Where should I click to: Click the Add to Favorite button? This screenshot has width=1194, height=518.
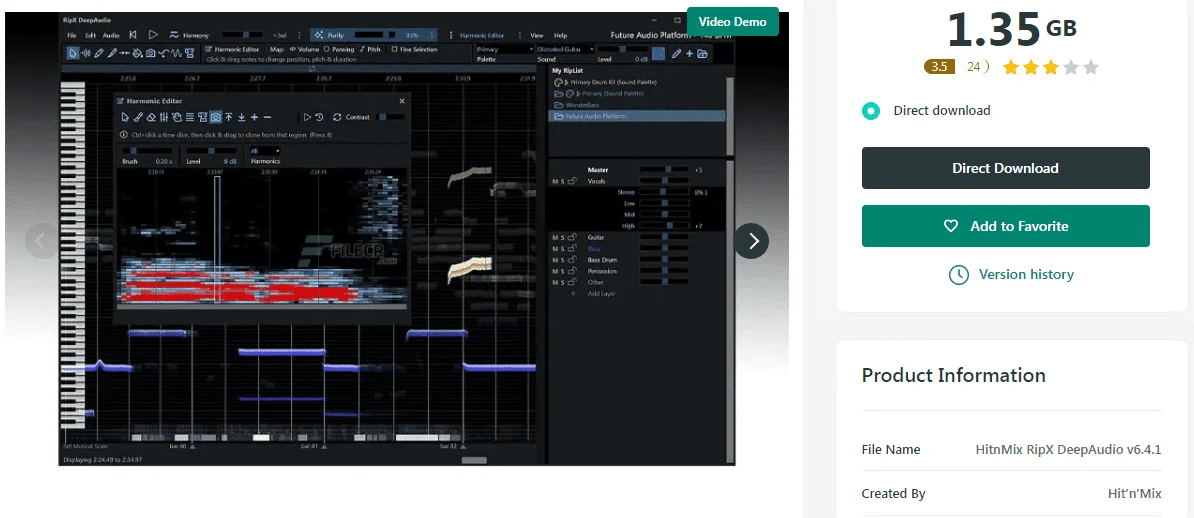click(1005, 226)
